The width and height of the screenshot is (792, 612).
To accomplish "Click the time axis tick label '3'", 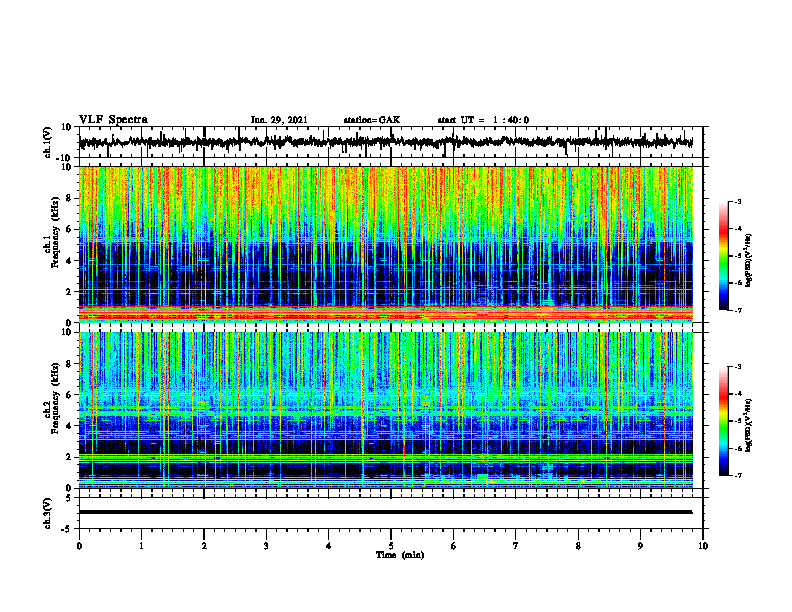I will 266,546.
